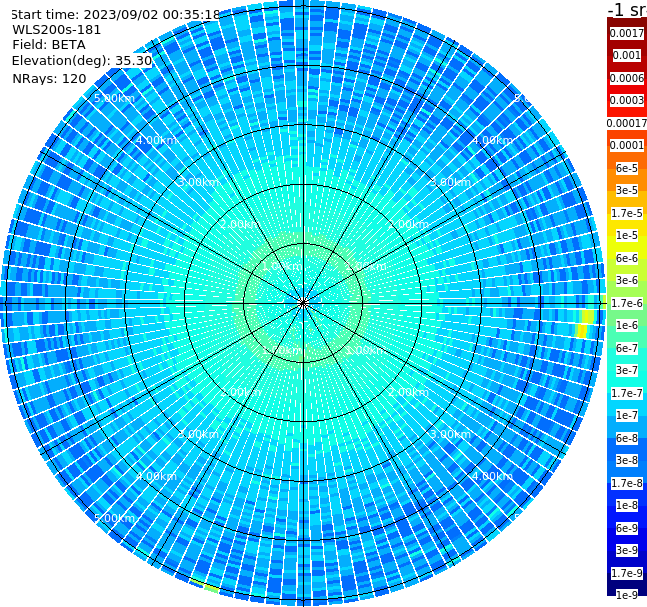
Task: Click the 6e-5 colorbar label
Action: coord(627,168)
